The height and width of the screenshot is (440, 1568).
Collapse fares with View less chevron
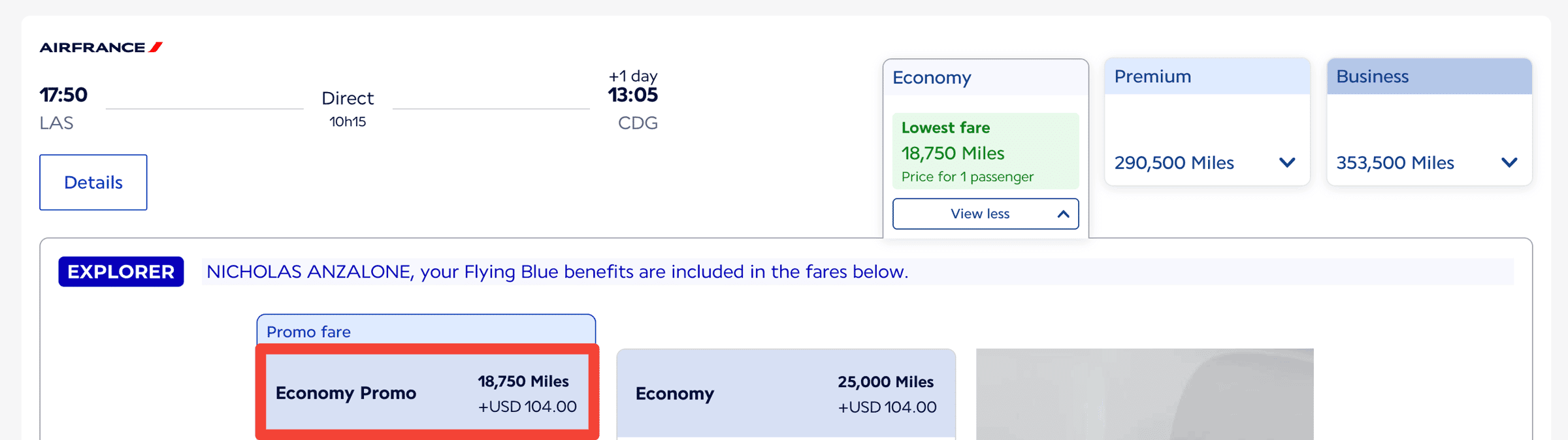pyautogui.click(x=1063, y=214)
